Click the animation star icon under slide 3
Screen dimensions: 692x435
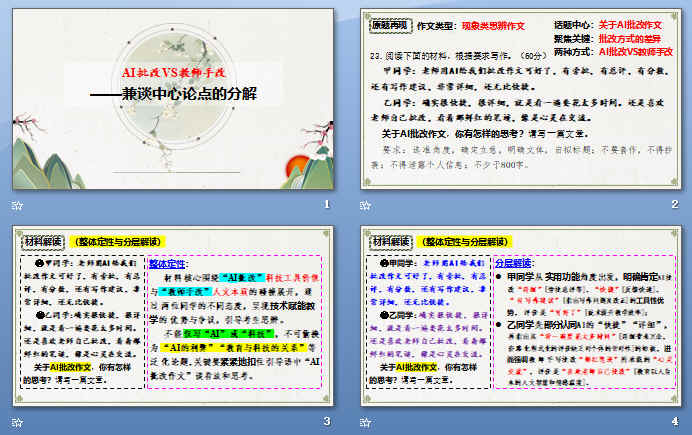coord(16,421)
